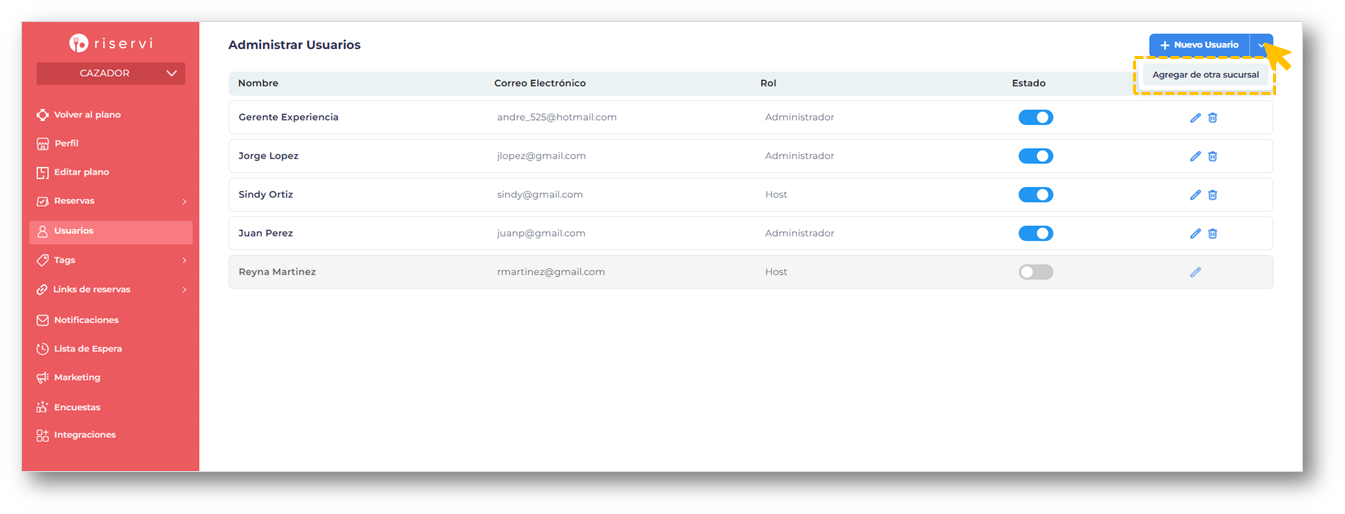Select email sindy@gmail.com
This screenshot has width=1345, height=514.
540,195
